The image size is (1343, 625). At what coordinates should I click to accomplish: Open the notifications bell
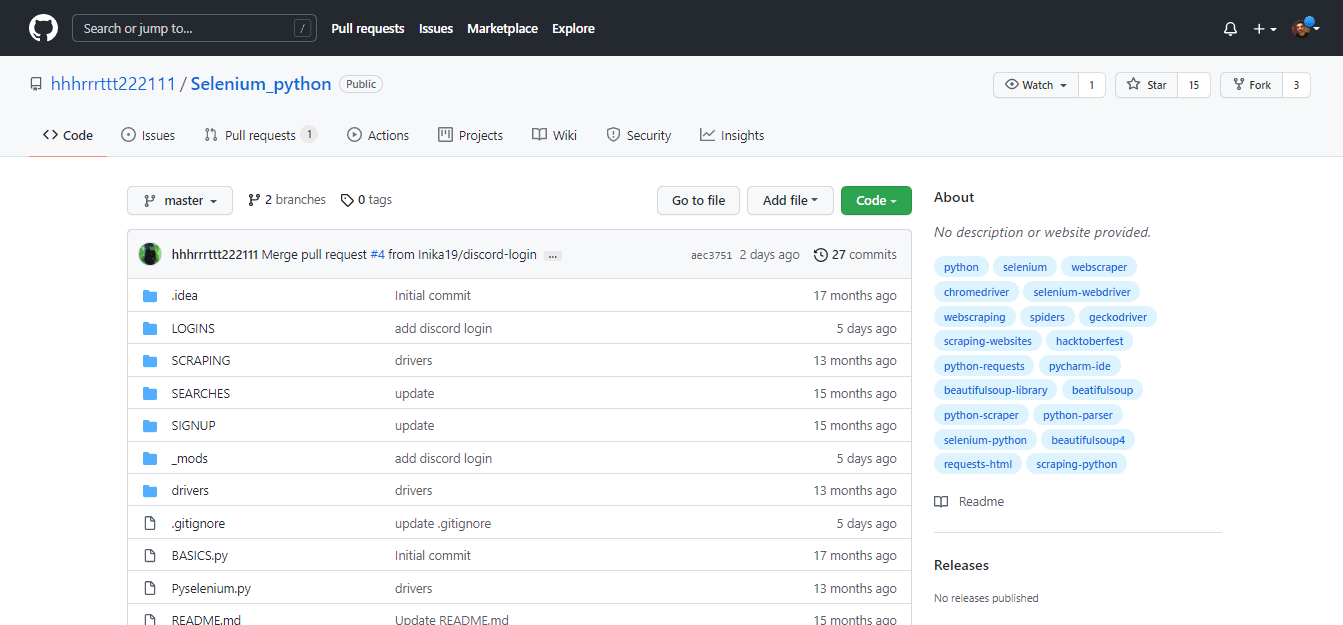click(1230, 29)
